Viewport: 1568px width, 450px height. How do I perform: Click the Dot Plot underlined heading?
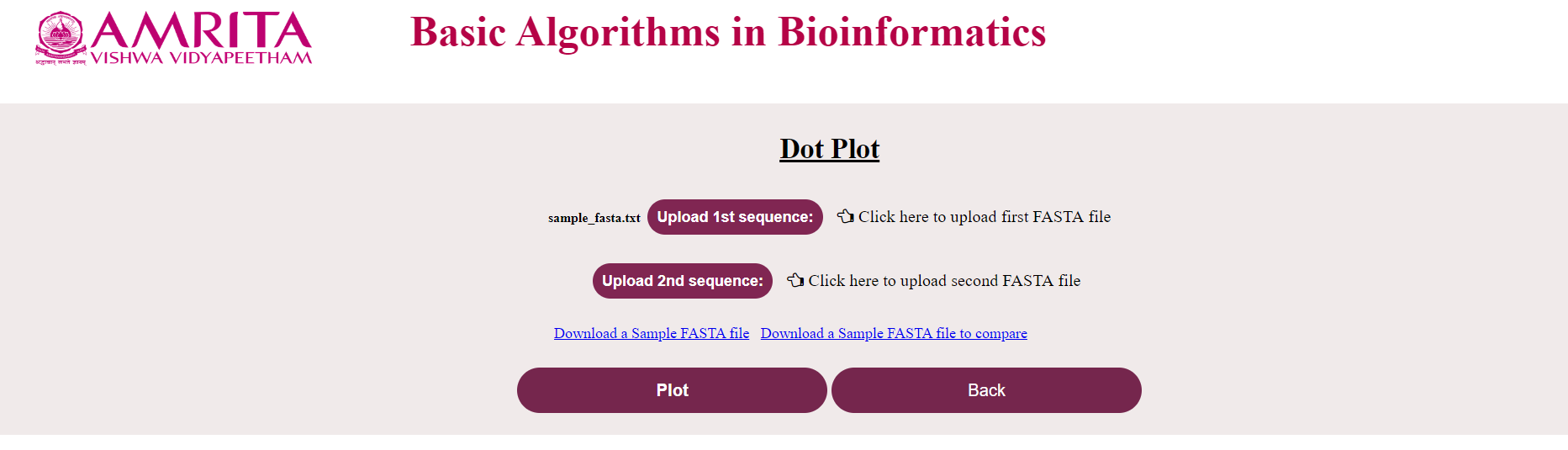829,149
